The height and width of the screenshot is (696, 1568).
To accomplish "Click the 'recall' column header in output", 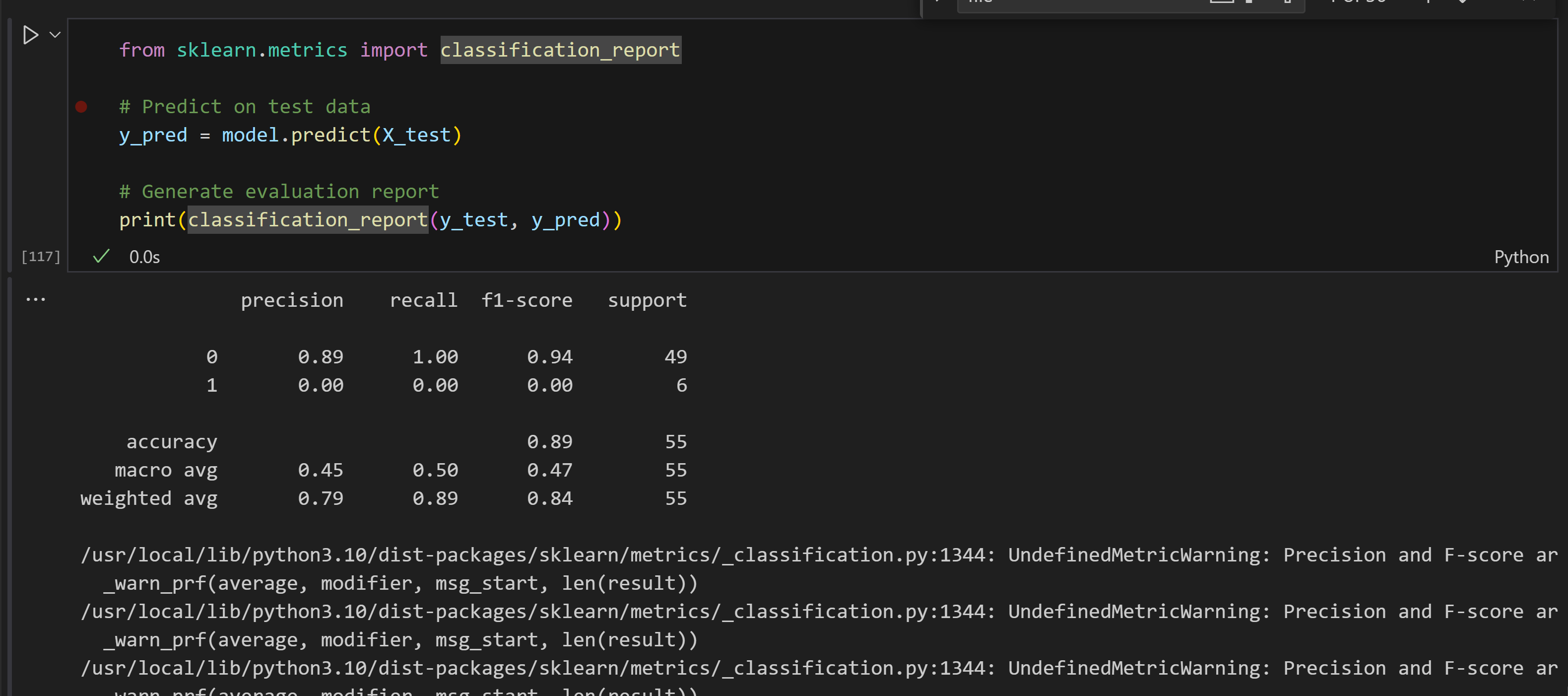I will (x=424, y=300).
